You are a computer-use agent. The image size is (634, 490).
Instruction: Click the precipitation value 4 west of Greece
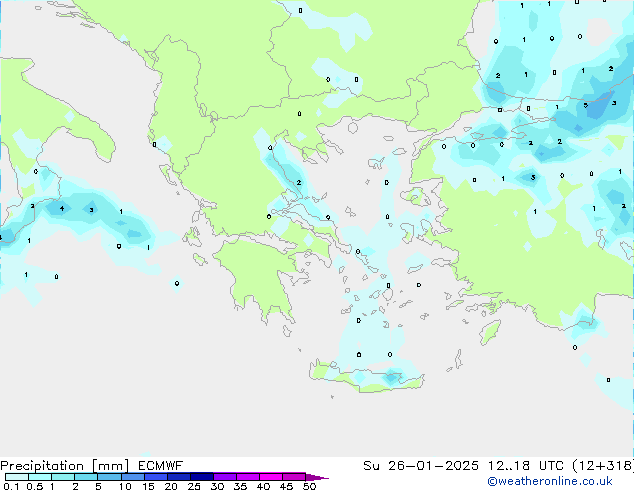point(62,209)
